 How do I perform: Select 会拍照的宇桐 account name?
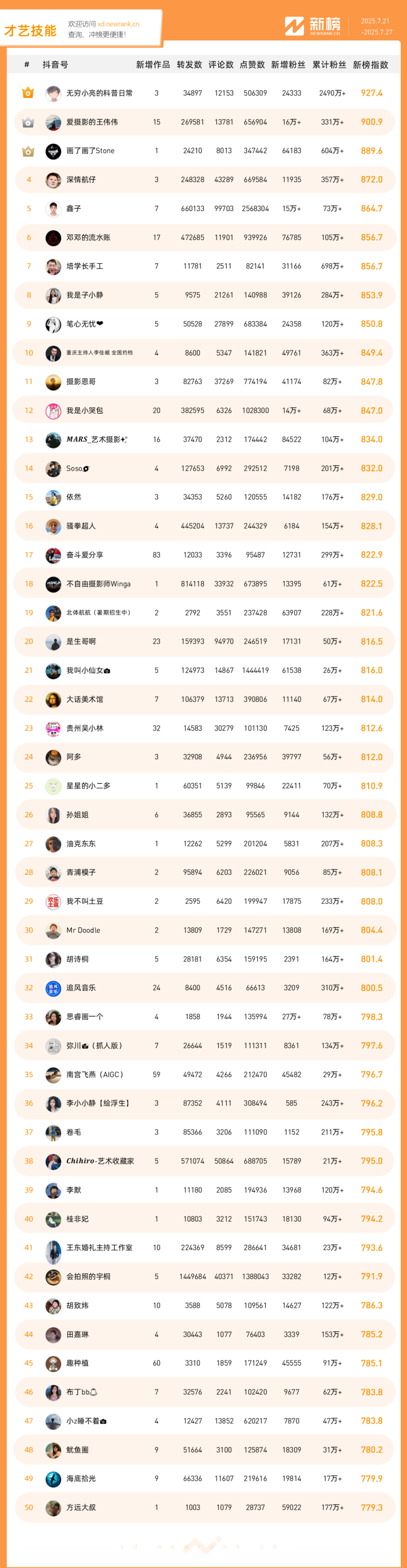pyautogui.click(x=88, y=1276)
